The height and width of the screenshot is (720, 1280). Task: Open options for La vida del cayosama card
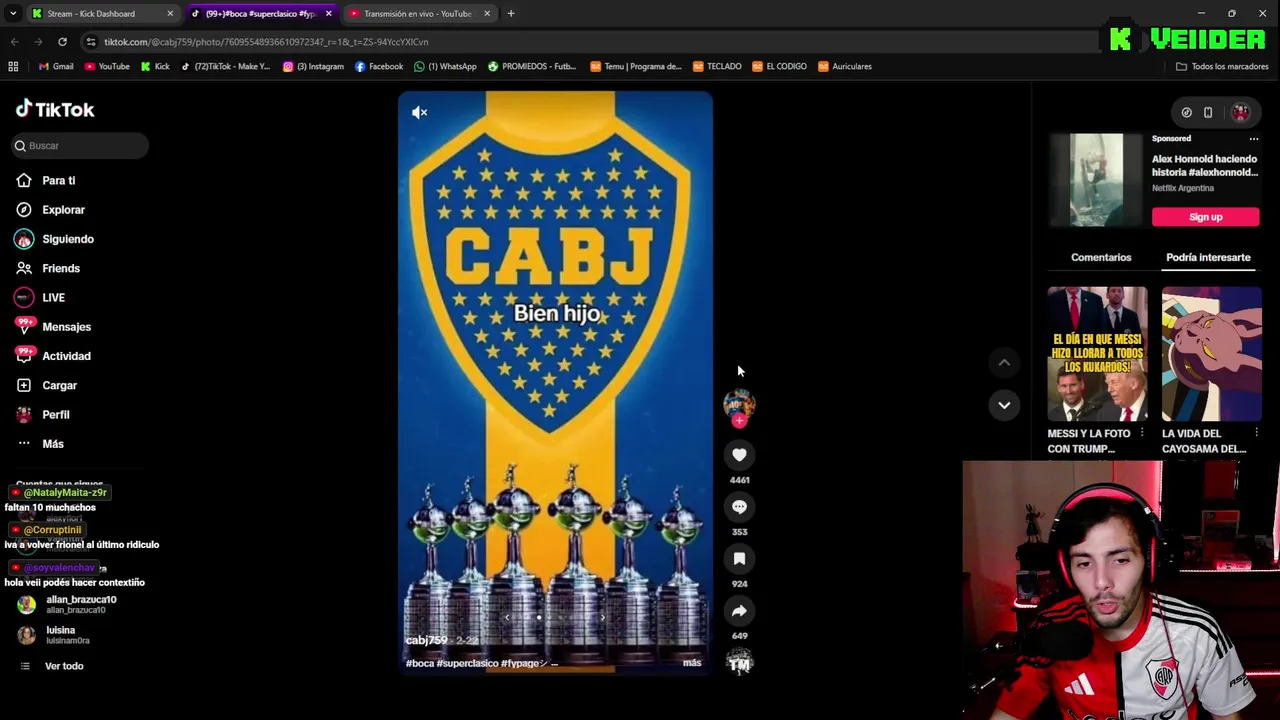pyautogui.click(x=1256, y=433)
